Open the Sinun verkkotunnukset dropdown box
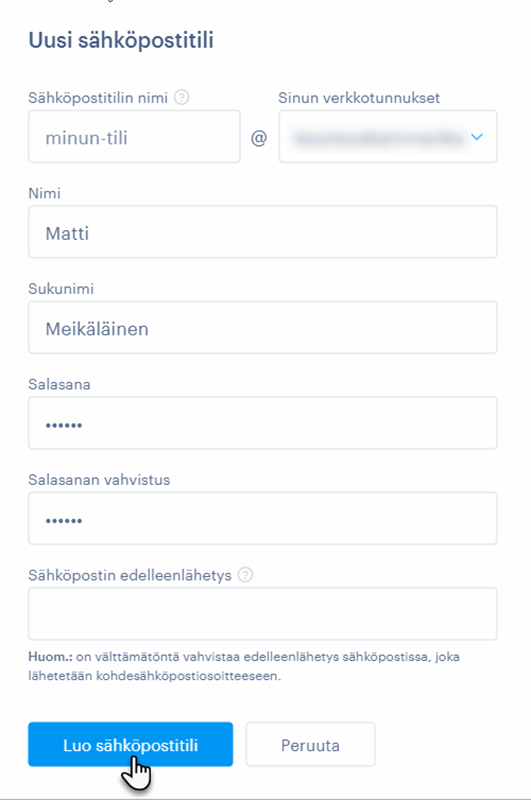This screenshot has width=531, height=800. (x=388, y=136)
